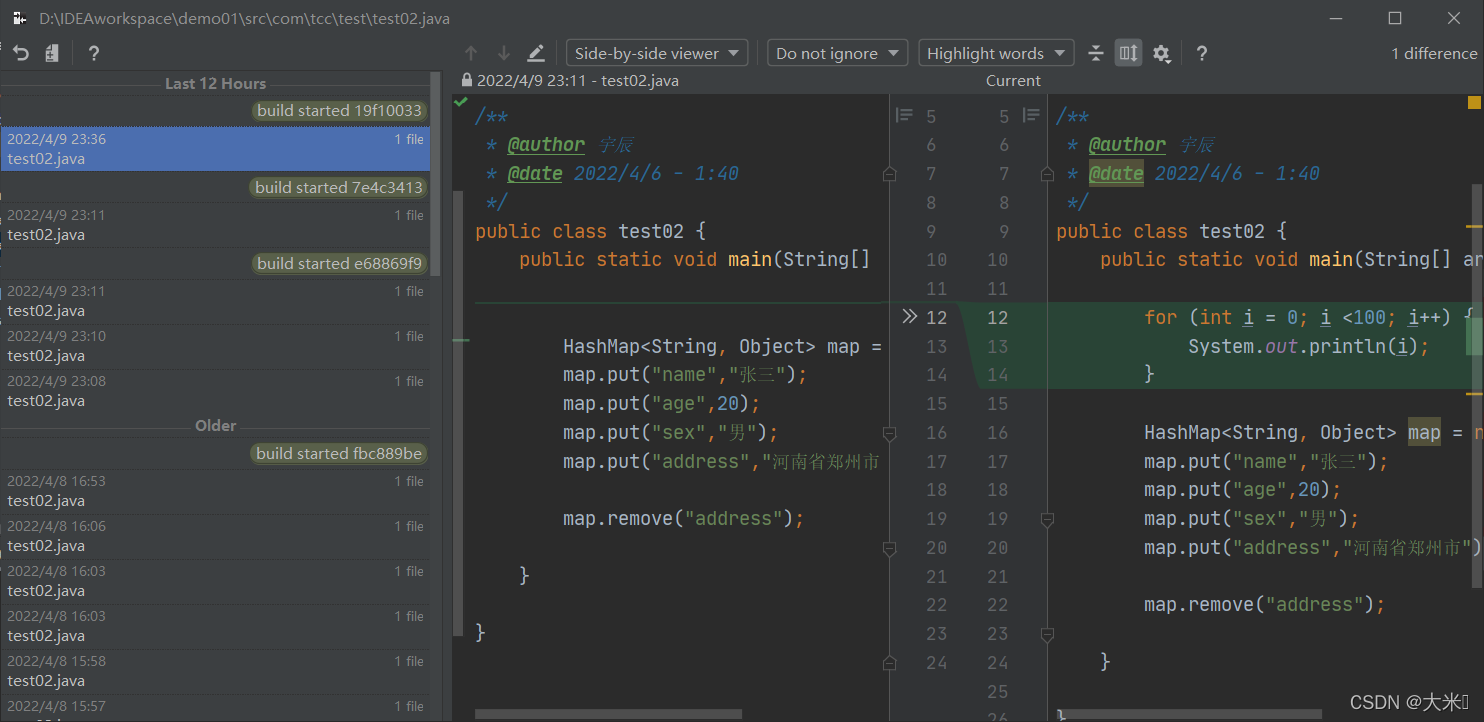Collapse the fold marker at line 7 in the left pane
Screen dimensions: 1484x722
(889, 174)
